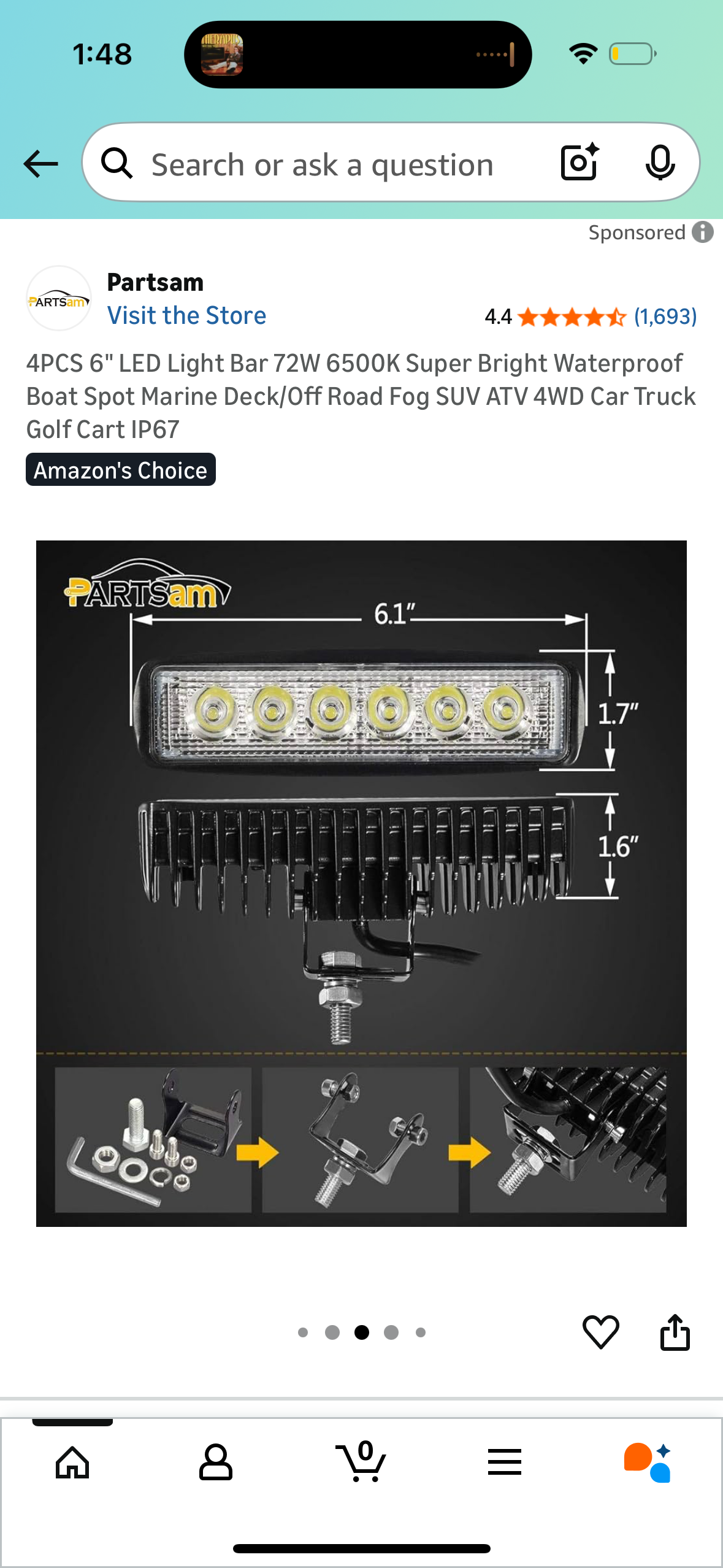Viewport: 723px width, 1568px height.
Task: Launch the Rufus AI assistant
Action: click(x=648, y=1462)
